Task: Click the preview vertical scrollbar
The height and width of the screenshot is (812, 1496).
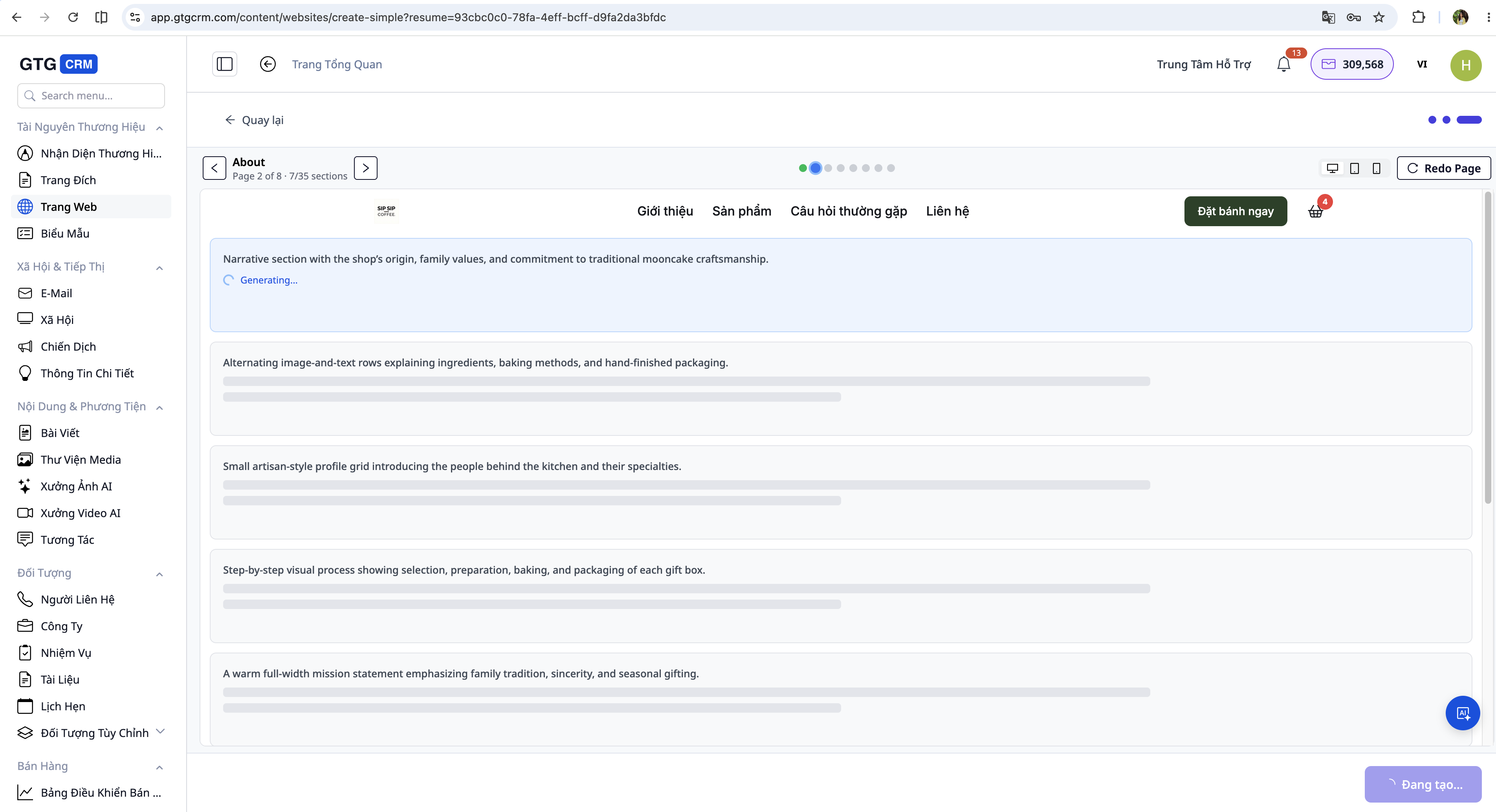Action: [x=1487, y=348]
